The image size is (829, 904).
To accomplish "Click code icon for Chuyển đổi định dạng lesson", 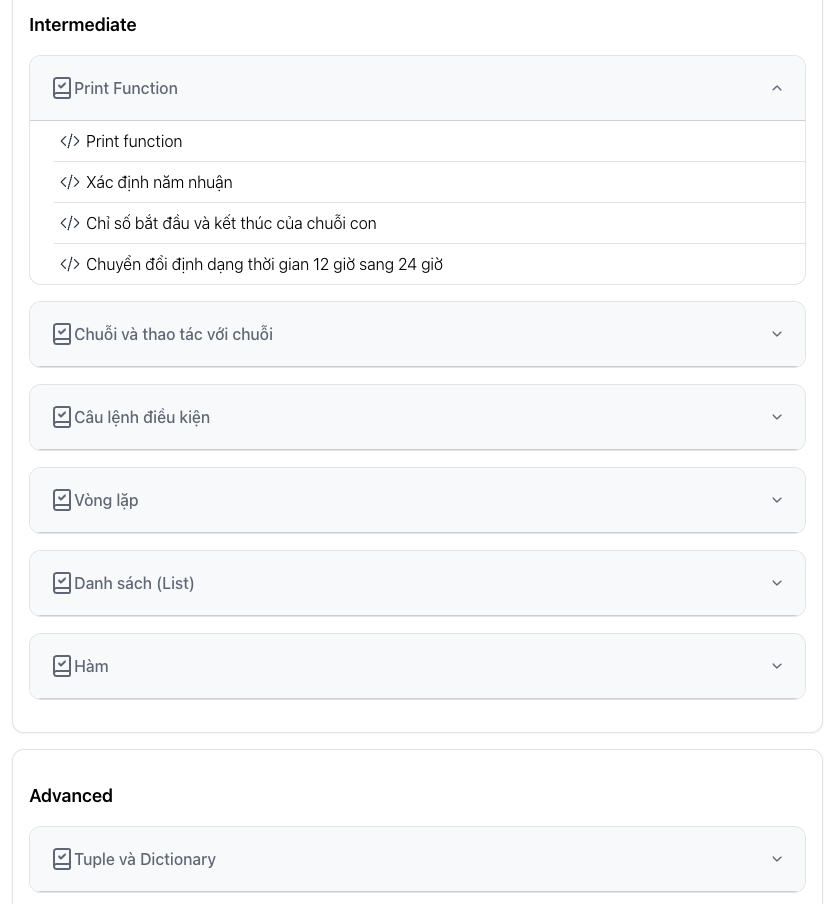I will tap(70, 264).
